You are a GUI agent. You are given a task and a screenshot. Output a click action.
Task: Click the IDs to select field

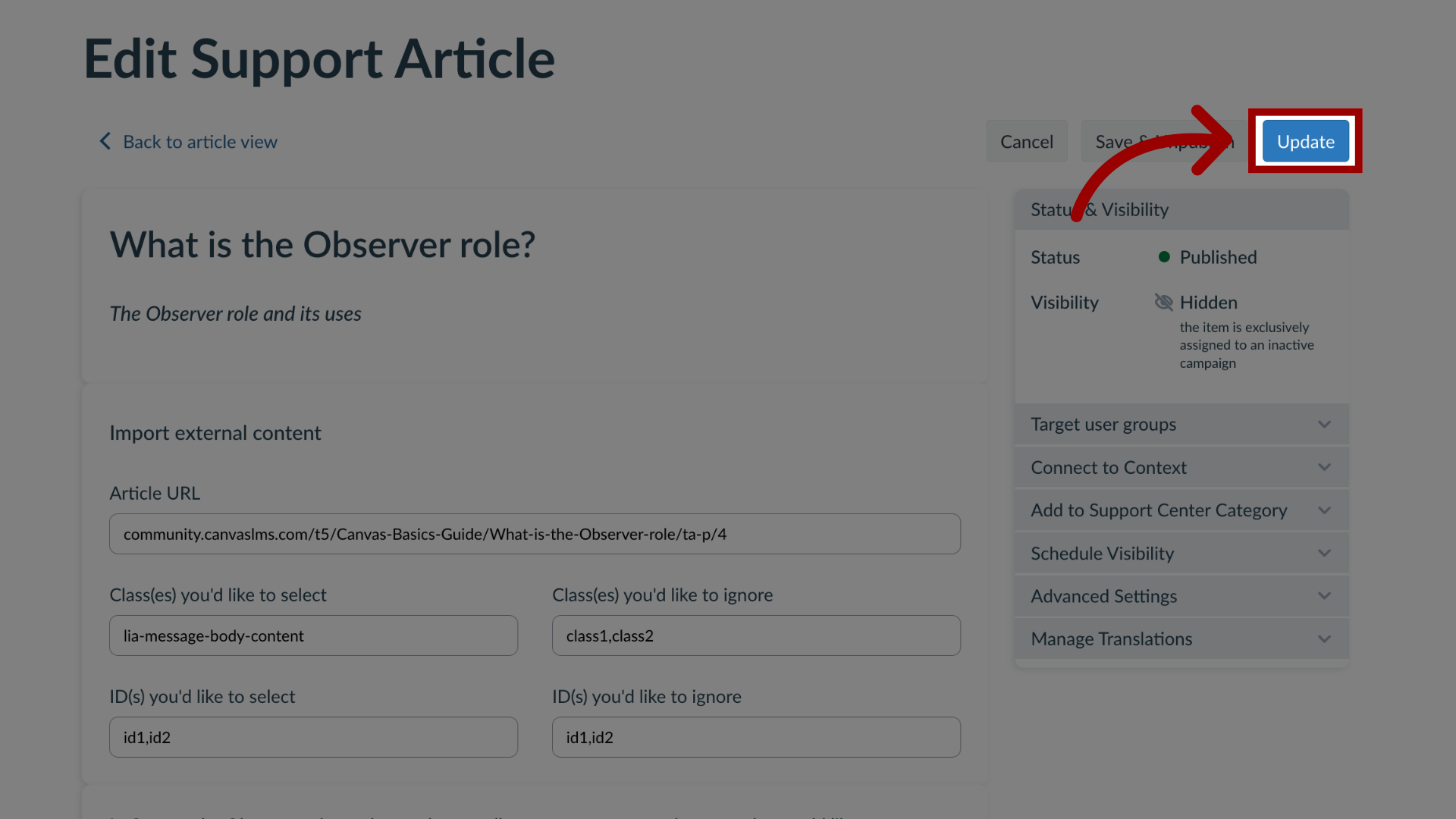tap(313, 737)
